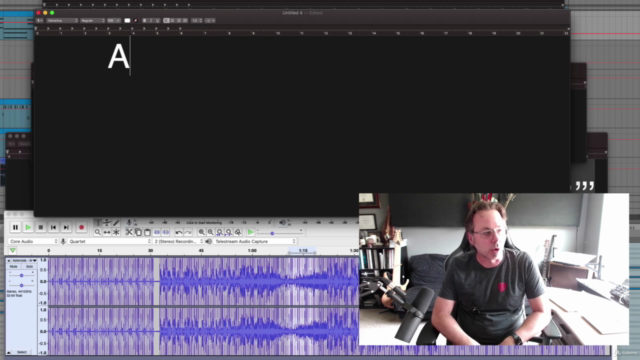Click the track Select button in Audacity
640x360 pixels.
point(22,352)
